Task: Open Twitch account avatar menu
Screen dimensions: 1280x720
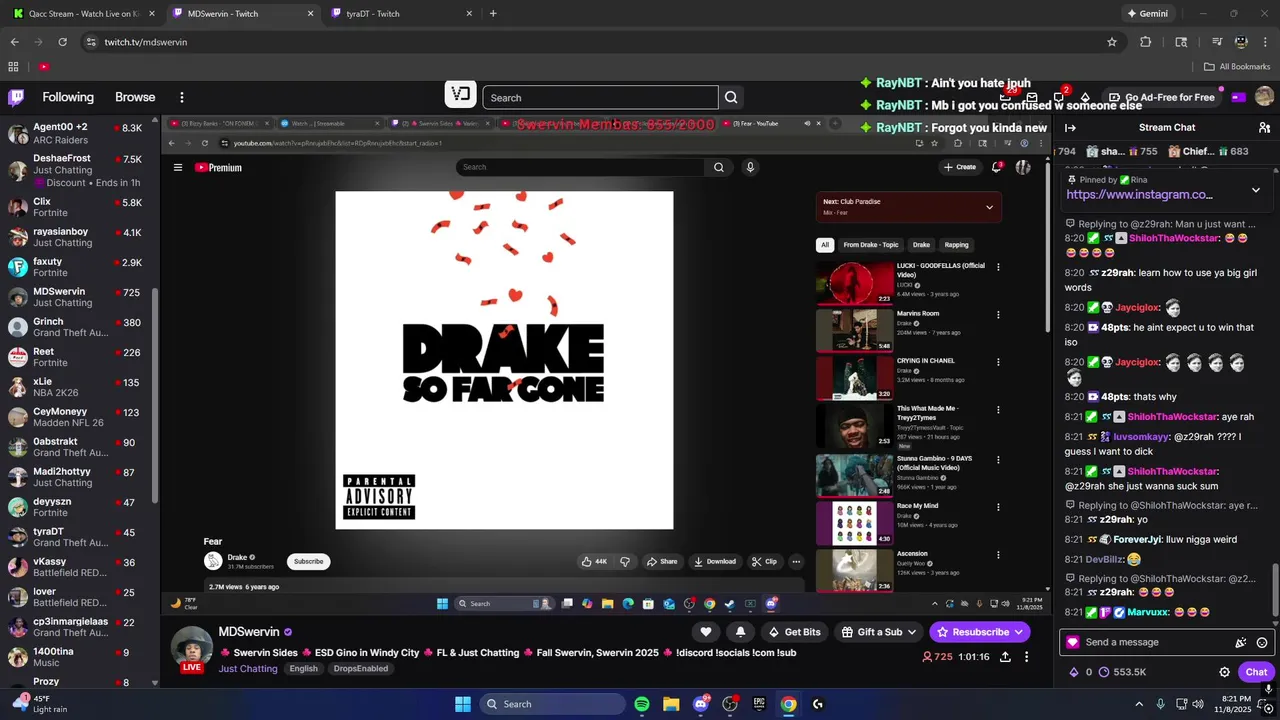Action: [1264, 97]
